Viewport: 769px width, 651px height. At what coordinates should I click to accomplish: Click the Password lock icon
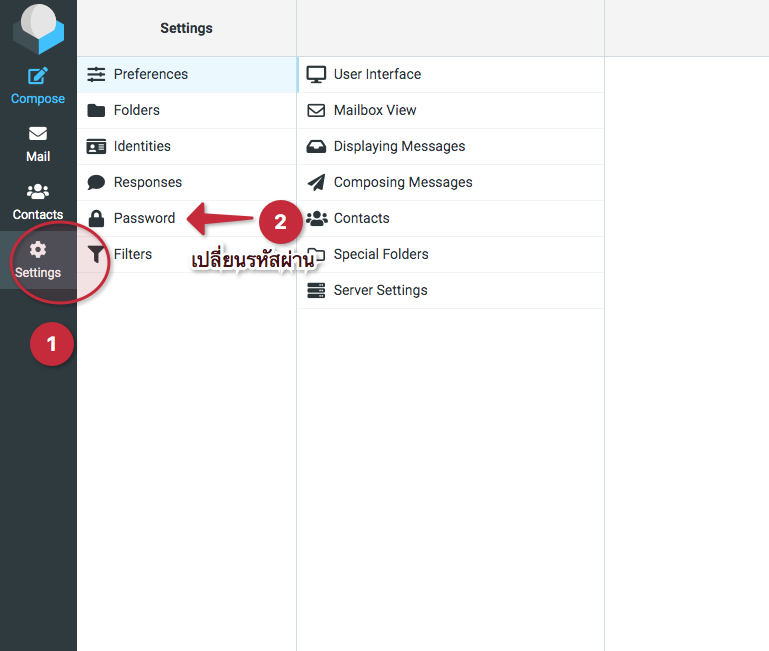coord(96,218)
